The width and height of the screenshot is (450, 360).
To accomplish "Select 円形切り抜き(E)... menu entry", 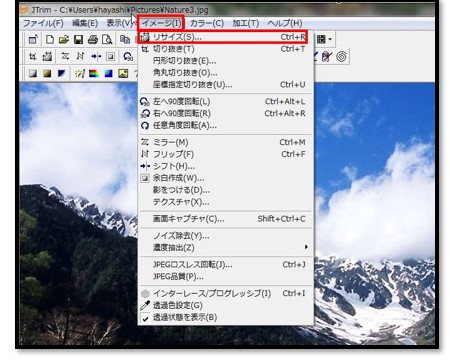I will [x=226, y=61].
